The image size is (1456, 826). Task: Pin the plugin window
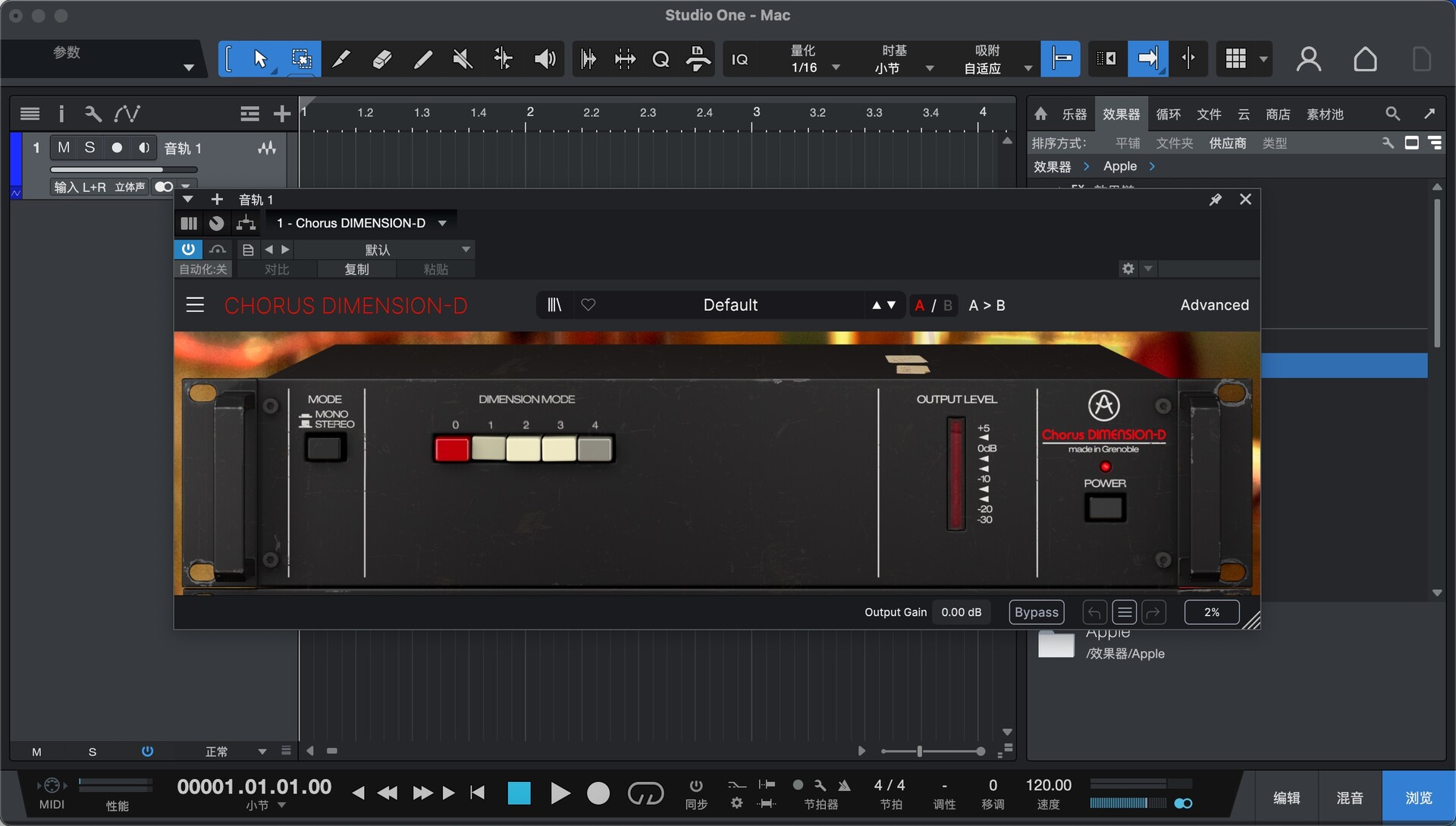pyautogui.click(x=1215, y=199)
